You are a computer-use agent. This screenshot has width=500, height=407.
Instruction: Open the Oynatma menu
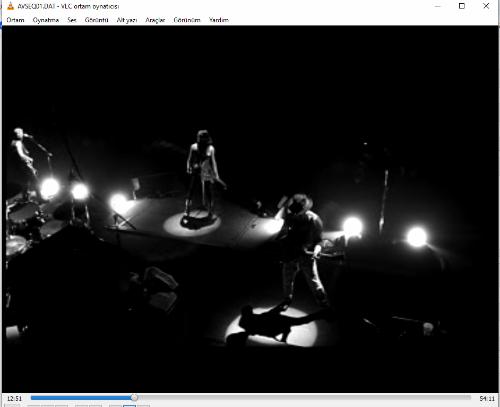tap(46, 20)
